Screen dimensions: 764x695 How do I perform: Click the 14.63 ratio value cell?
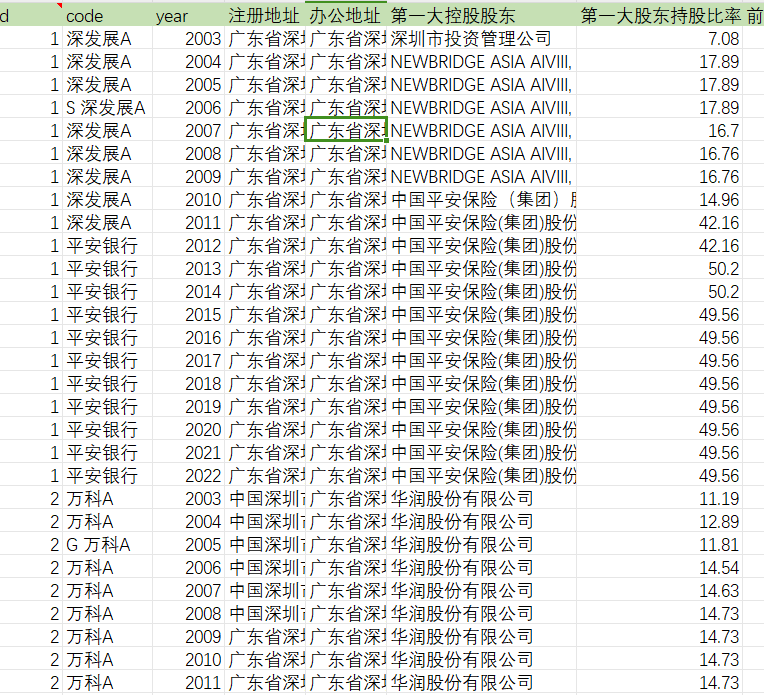coord(660,591)
